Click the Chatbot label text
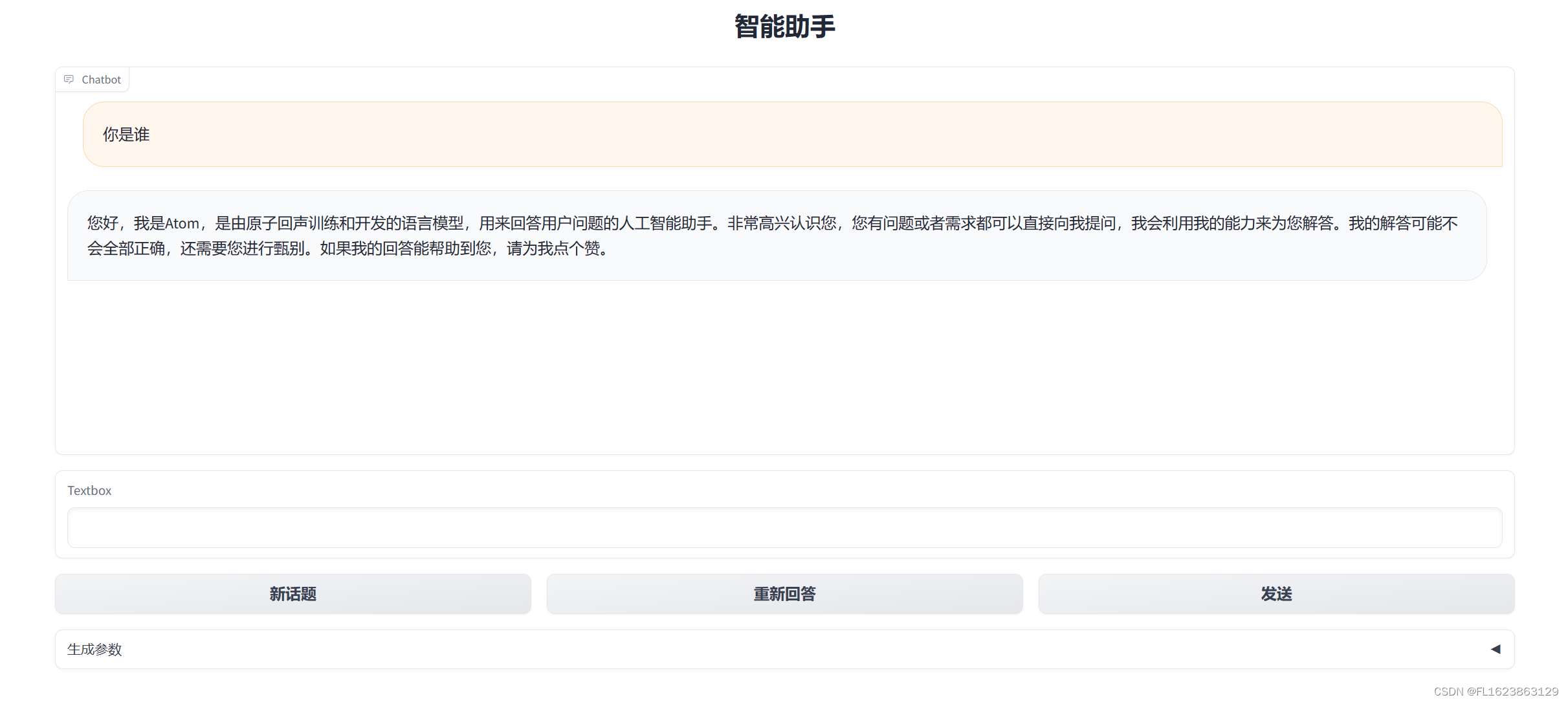 point(101,80)
